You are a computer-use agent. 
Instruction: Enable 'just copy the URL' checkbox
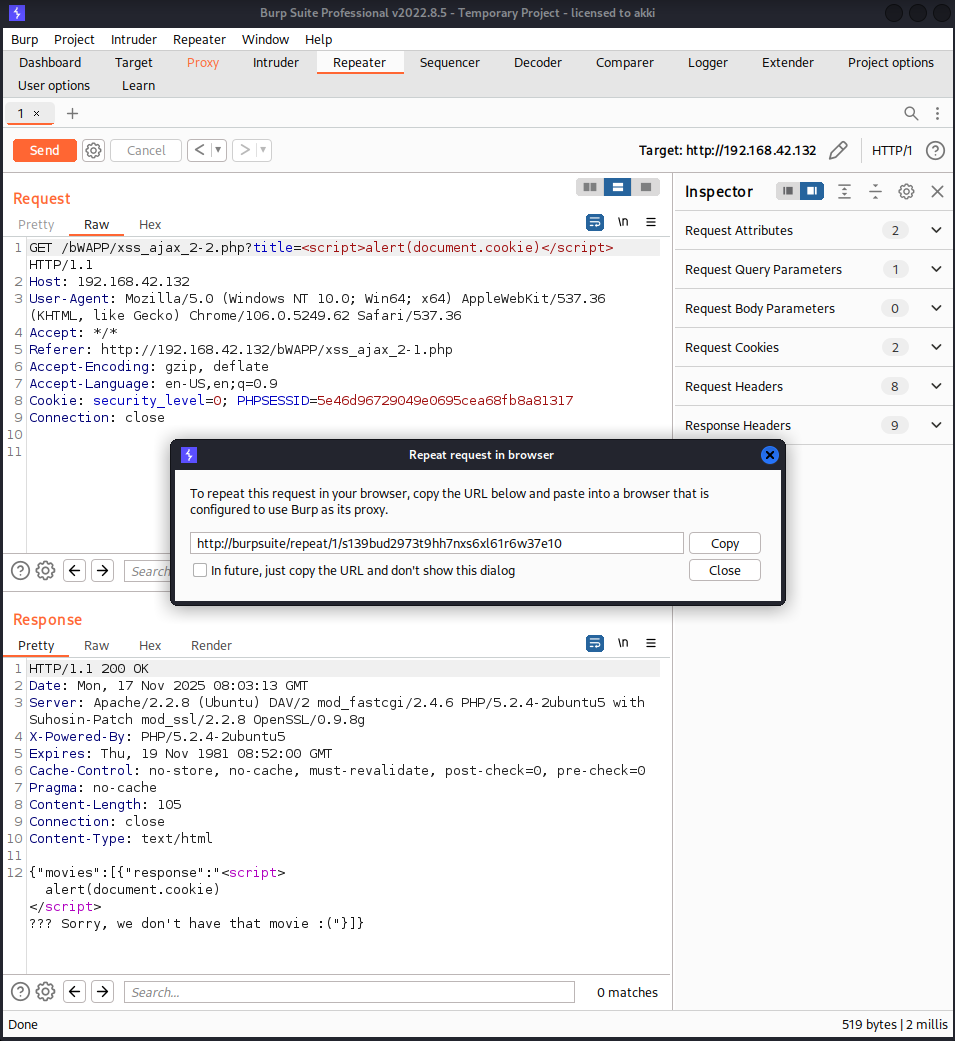click(x=201, y=570)
